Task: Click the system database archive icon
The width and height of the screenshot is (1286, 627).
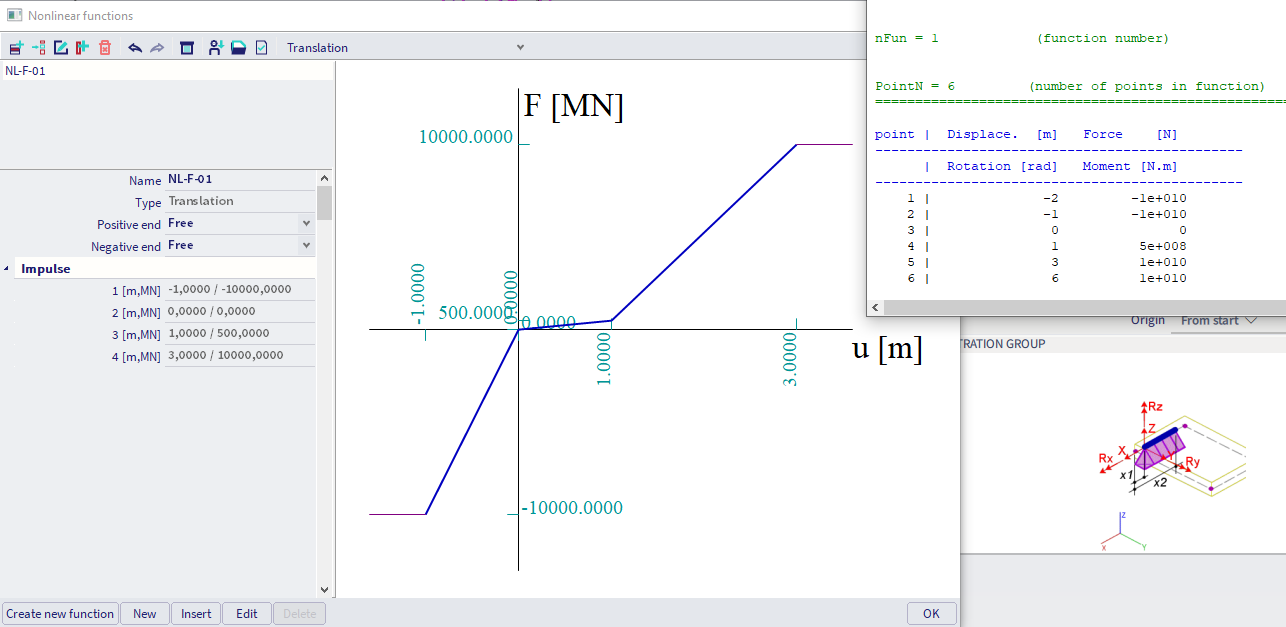Action: [x=187, y=48]
